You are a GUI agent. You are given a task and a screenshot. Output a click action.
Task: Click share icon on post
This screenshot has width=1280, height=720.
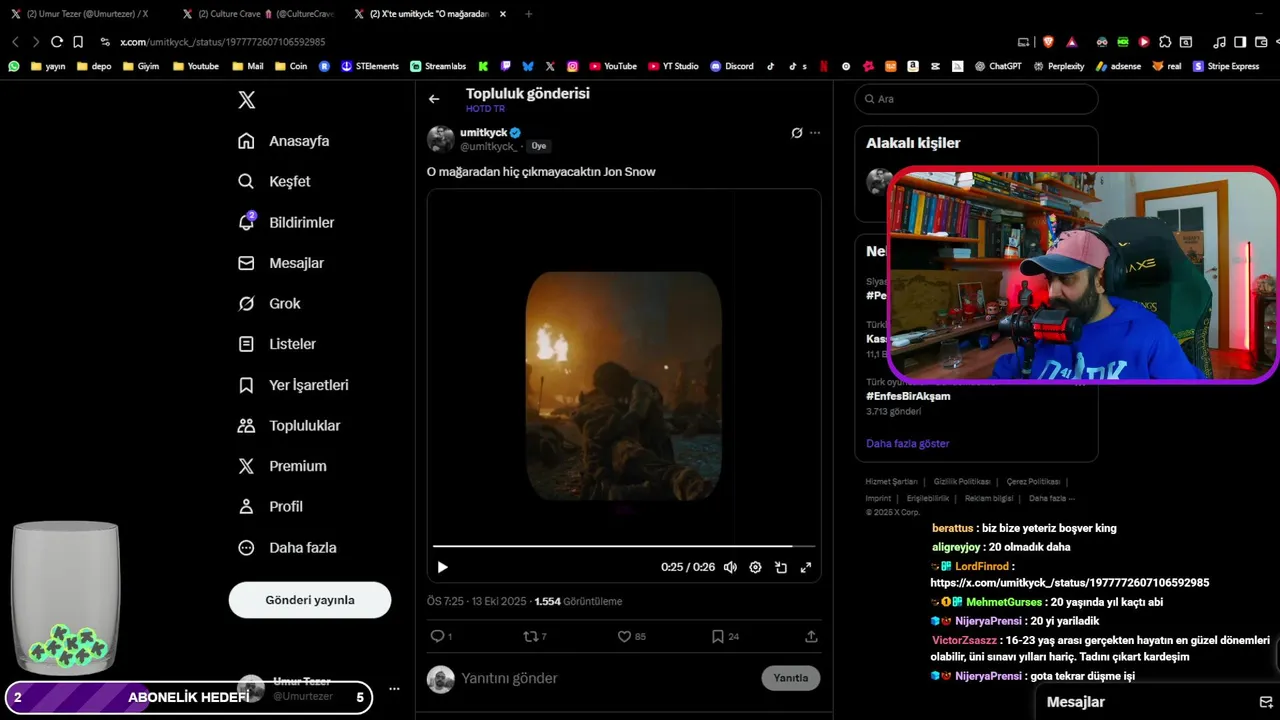pos(811,636)
